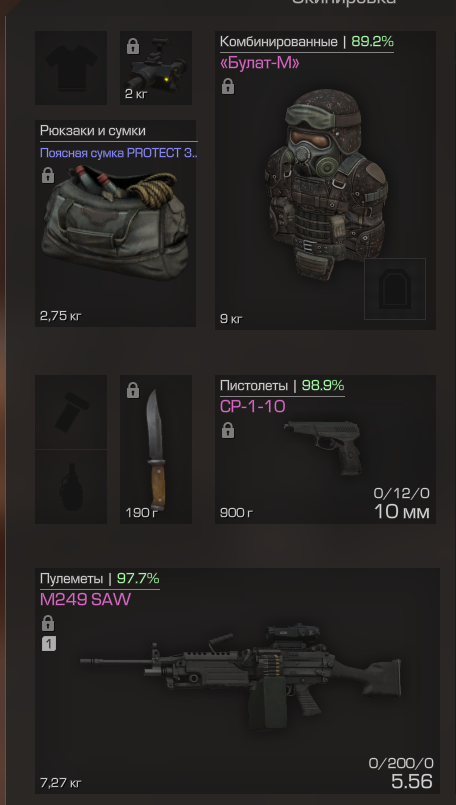The image size is (456, 805).
Task: Toggle lock on night vision device
Action: pos(133,46)
